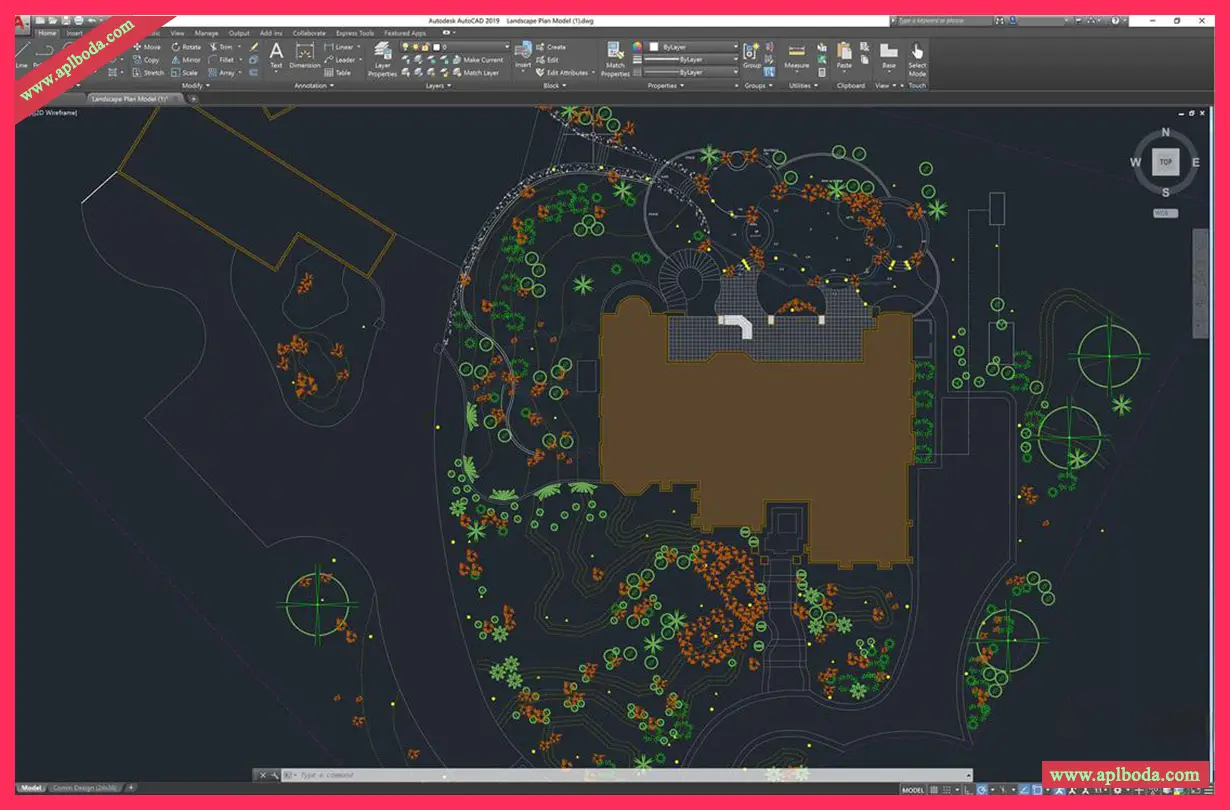Viewport: 1230px width, 810px height.
Task: Toggle the MODEL space status button
Action: [913, 790]
